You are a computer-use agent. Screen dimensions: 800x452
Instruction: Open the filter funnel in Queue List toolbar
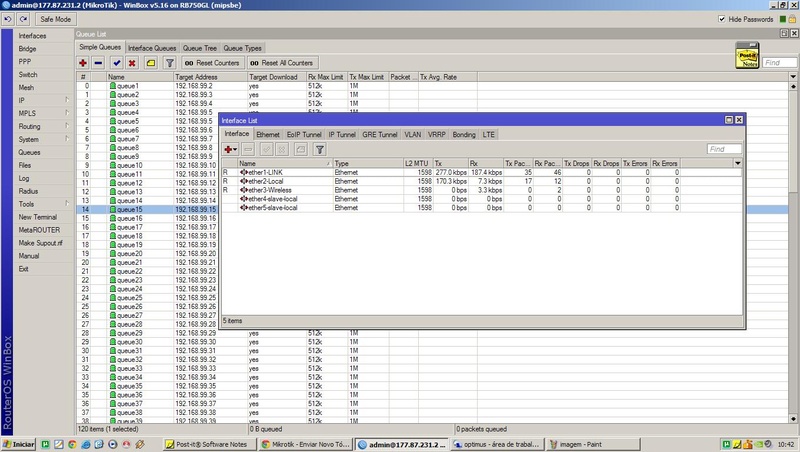169,63
